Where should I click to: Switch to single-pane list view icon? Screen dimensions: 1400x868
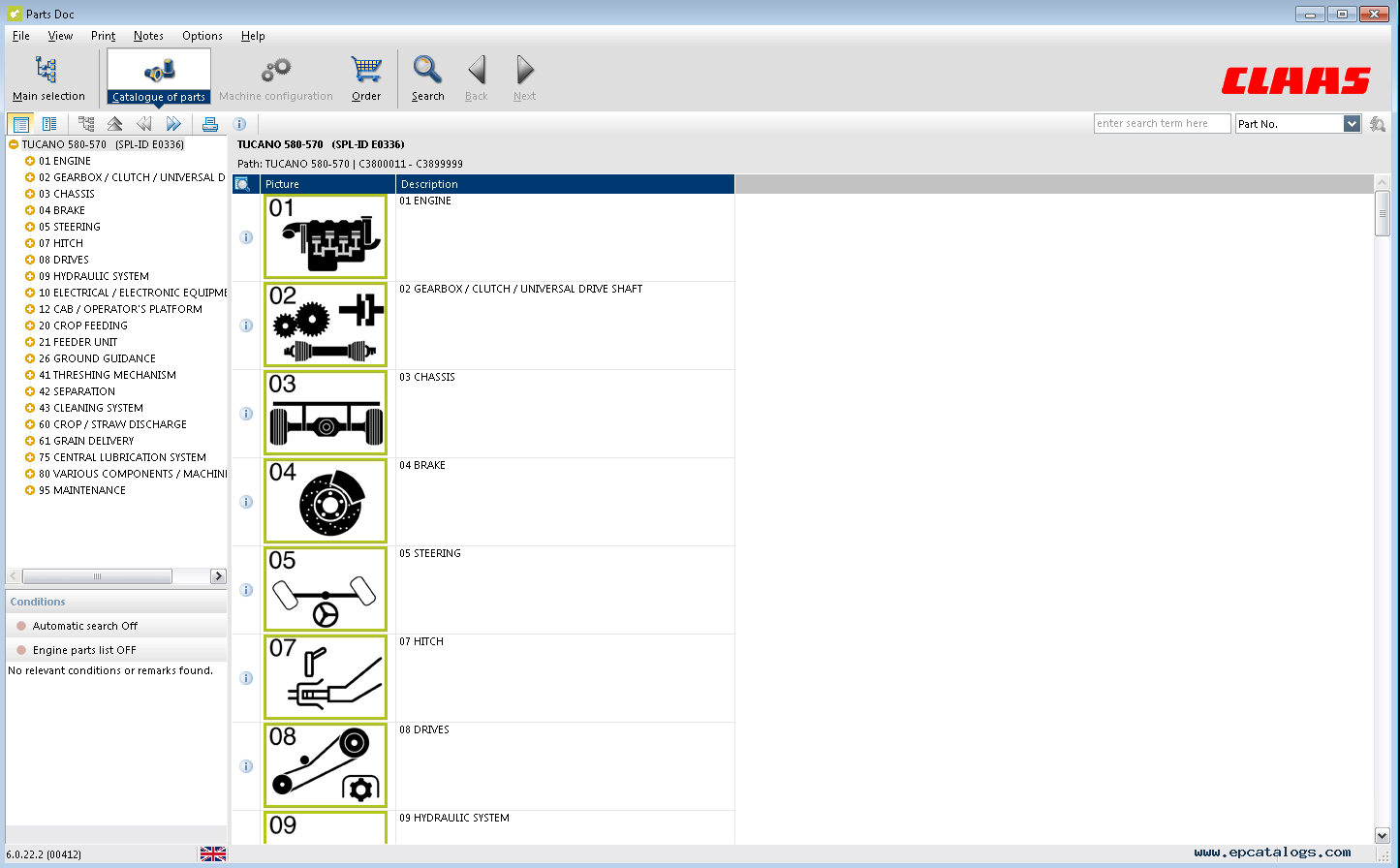tap(21, 124)
